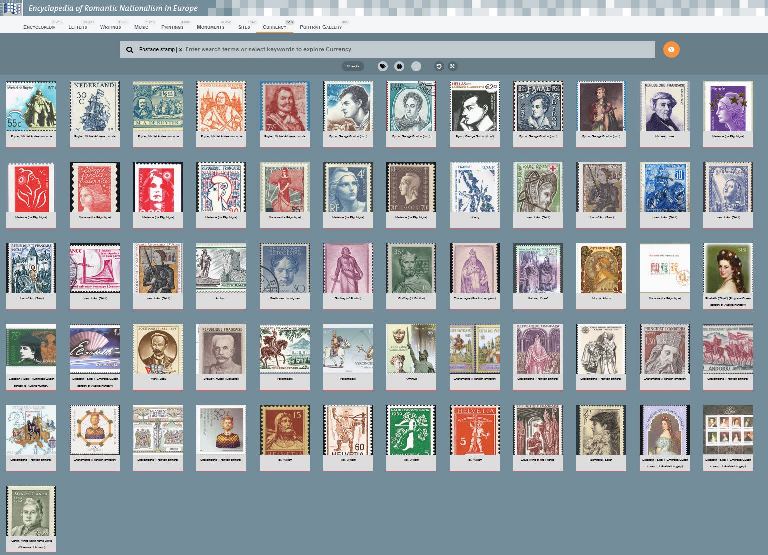Open the stamp sheet with multiple portraits
Viewport: 768px width, 555px height.
pyautogui.click(x=728, y=430)
